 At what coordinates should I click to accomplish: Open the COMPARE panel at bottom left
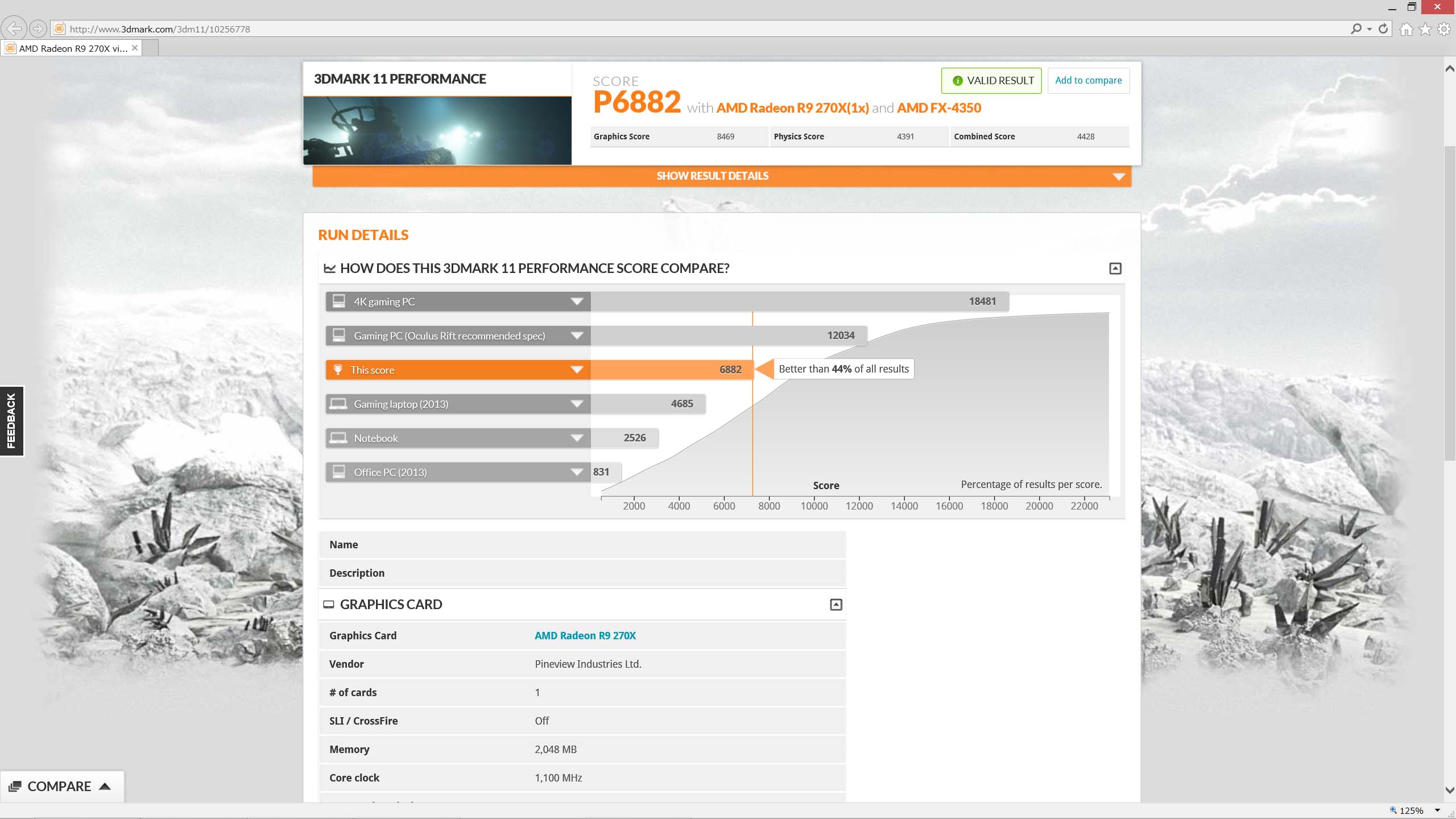click(x=62, y=787)
